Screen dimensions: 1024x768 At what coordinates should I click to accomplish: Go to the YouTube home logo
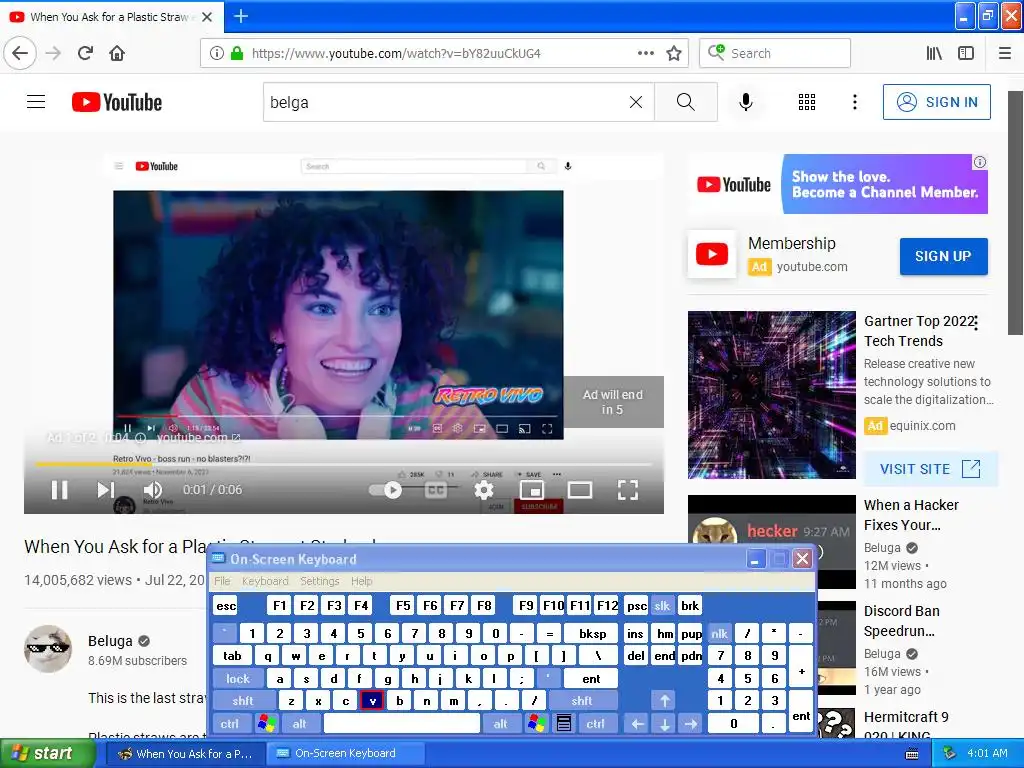click(x=117, y=102)
